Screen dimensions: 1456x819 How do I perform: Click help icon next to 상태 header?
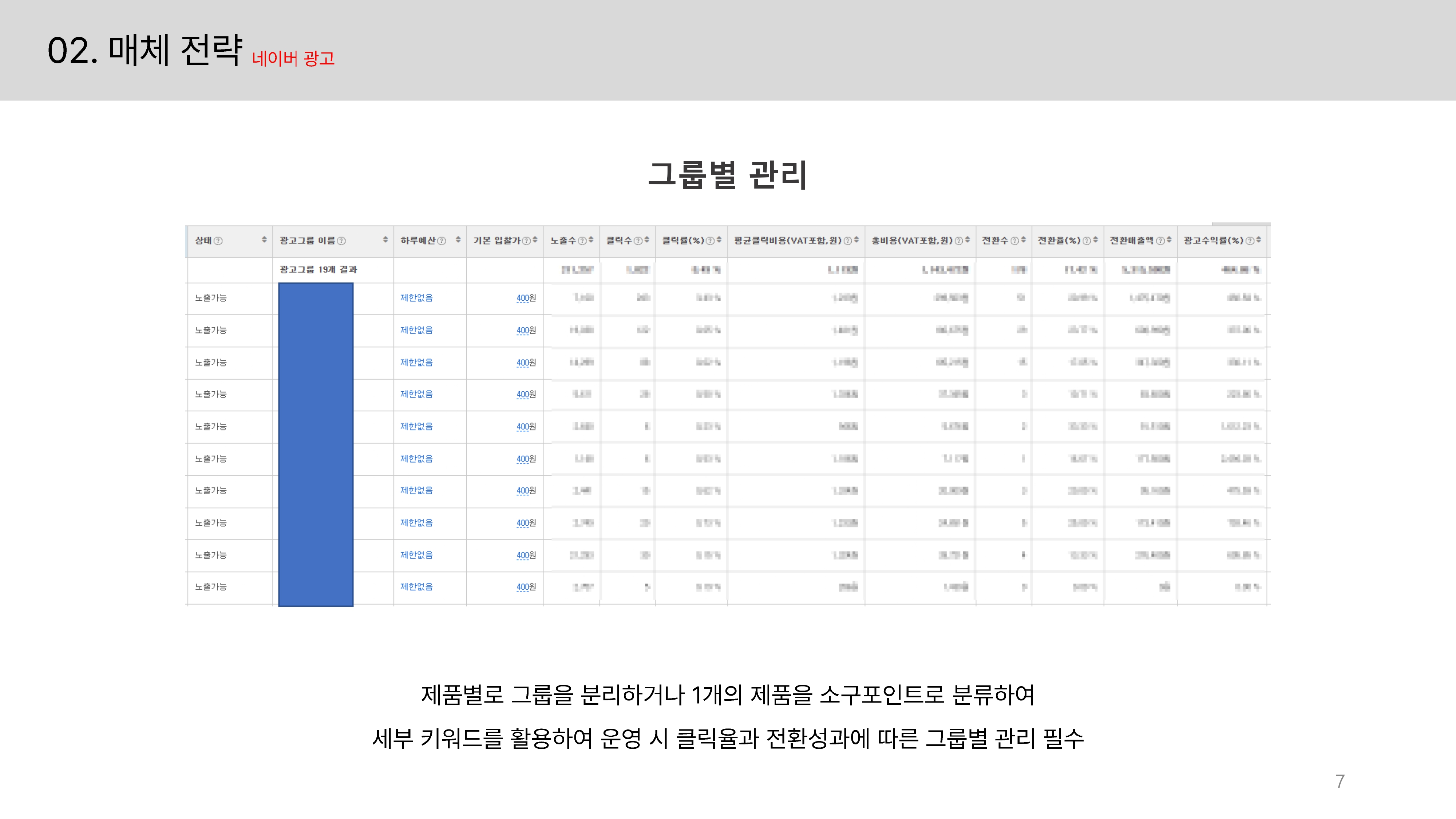tap(219, 241)
